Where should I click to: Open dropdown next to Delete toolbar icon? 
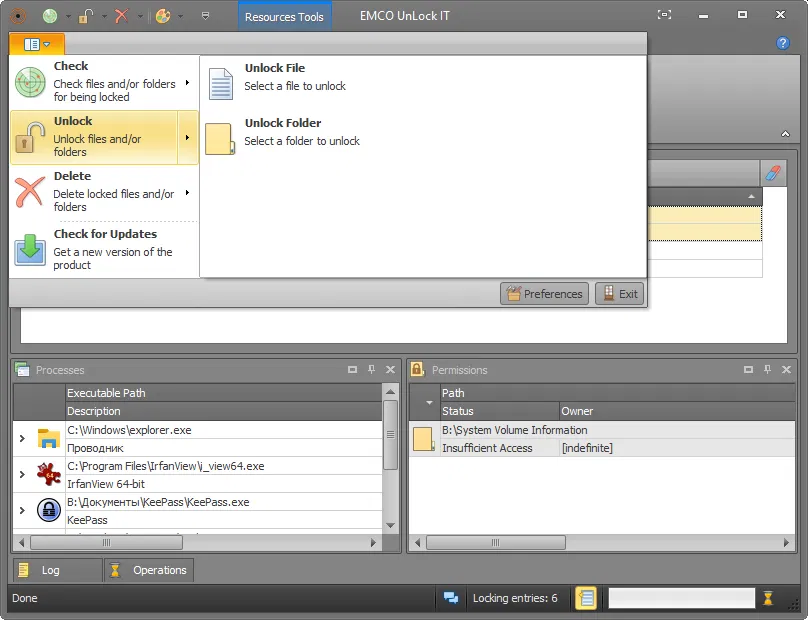click(x=140, y=16)
